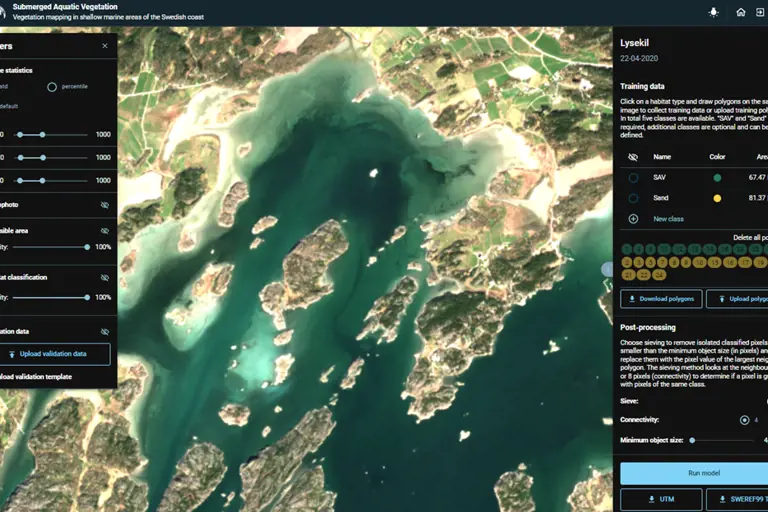Adjust the visible area opacity slider
Screen dimensions: 768x512
(50, 247)
